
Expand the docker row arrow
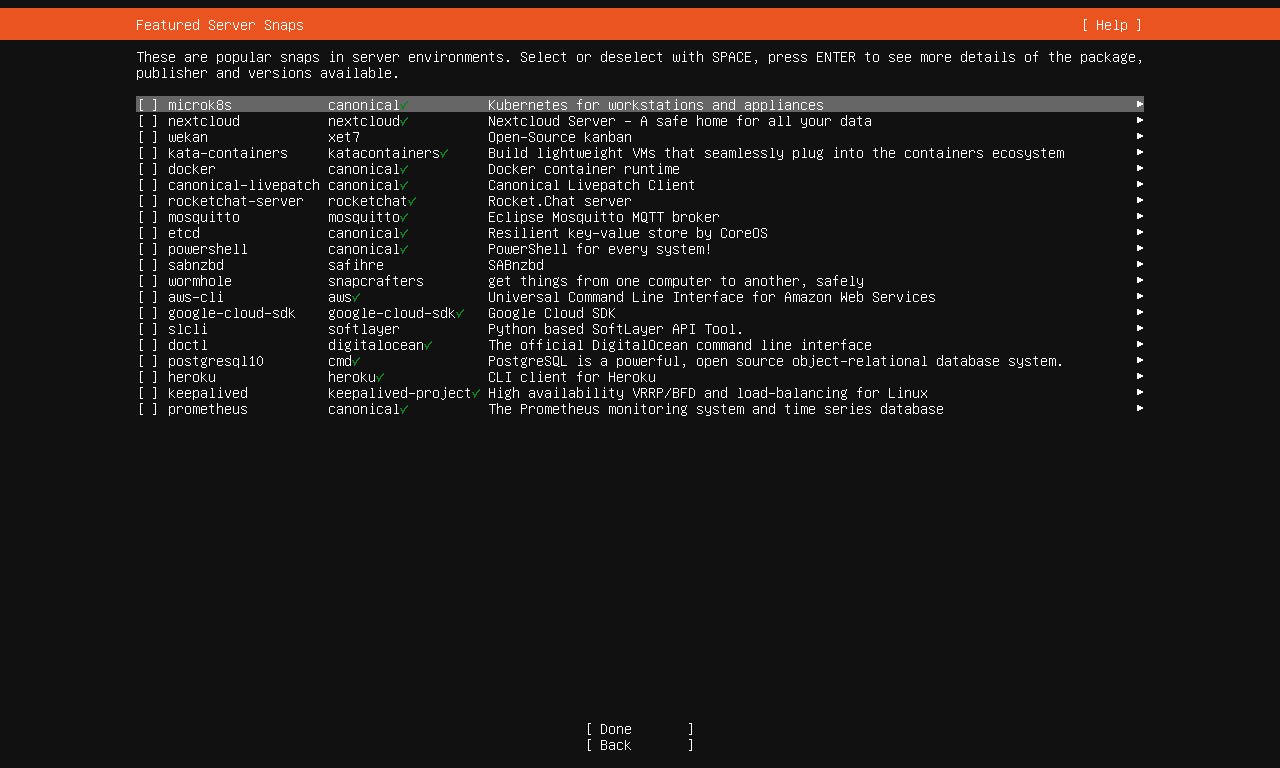pyautogui.click(x=1140, y=168)
